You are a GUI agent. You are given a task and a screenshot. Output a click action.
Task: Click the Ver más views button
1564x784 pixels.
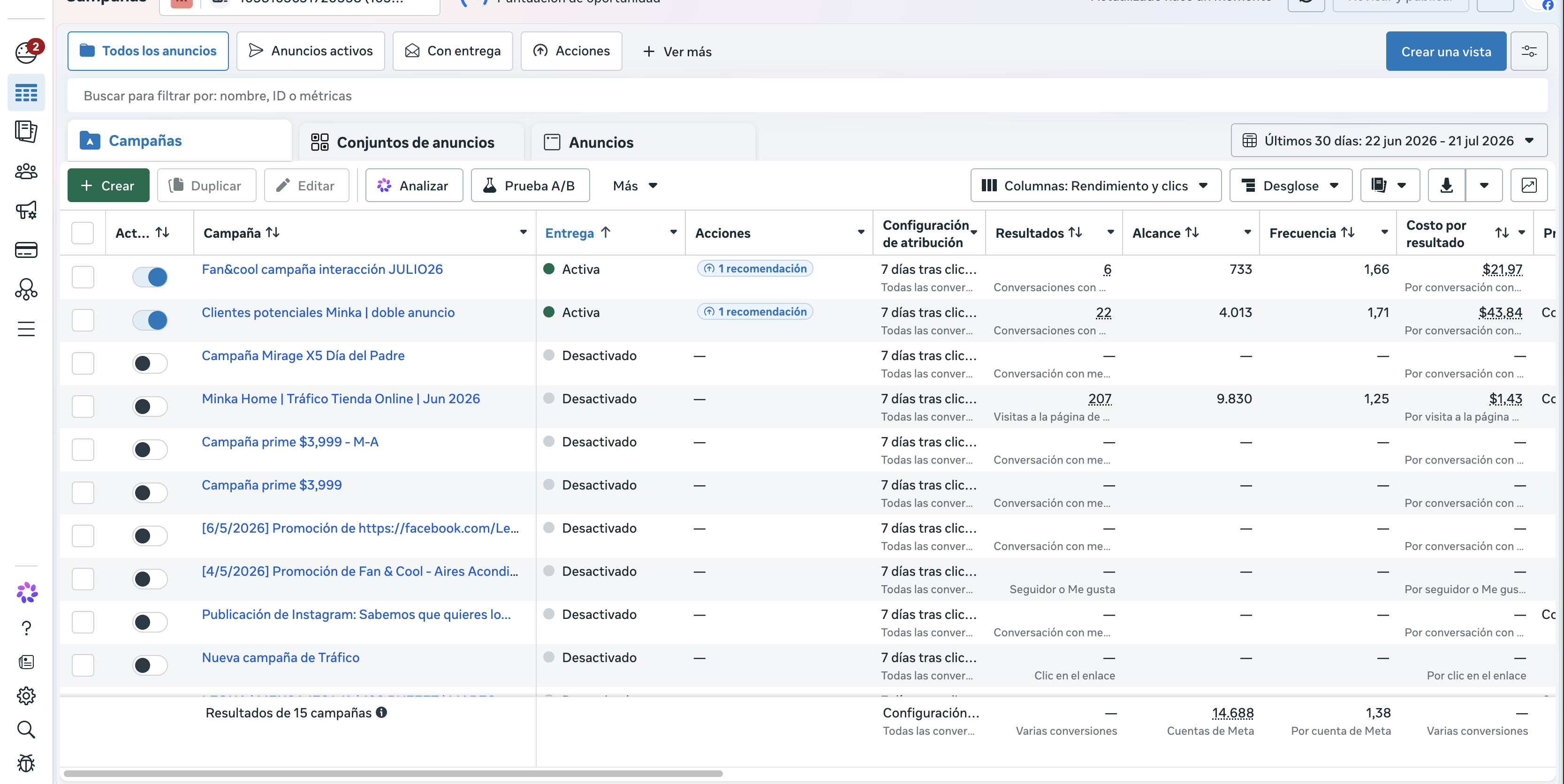point(677,52)
